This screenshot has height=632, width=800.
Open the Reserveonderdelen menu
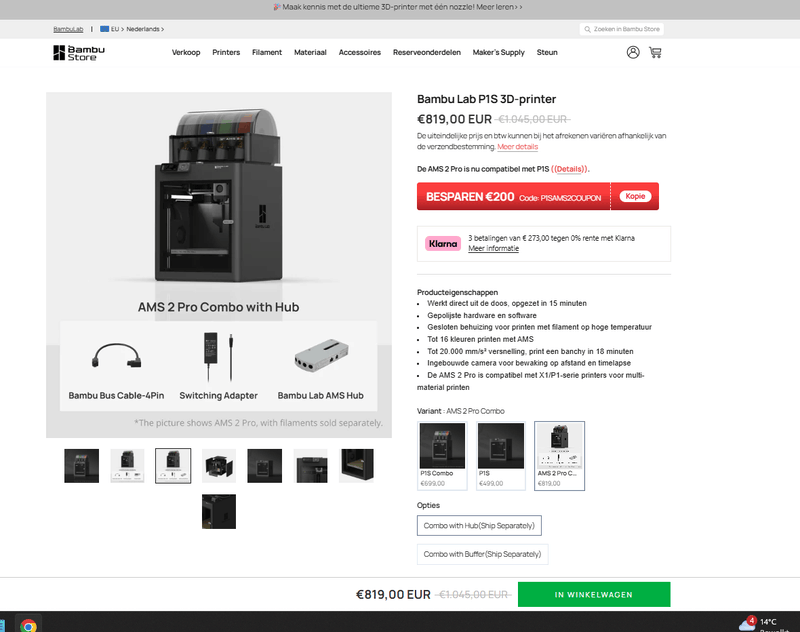(x=427, y=52)
